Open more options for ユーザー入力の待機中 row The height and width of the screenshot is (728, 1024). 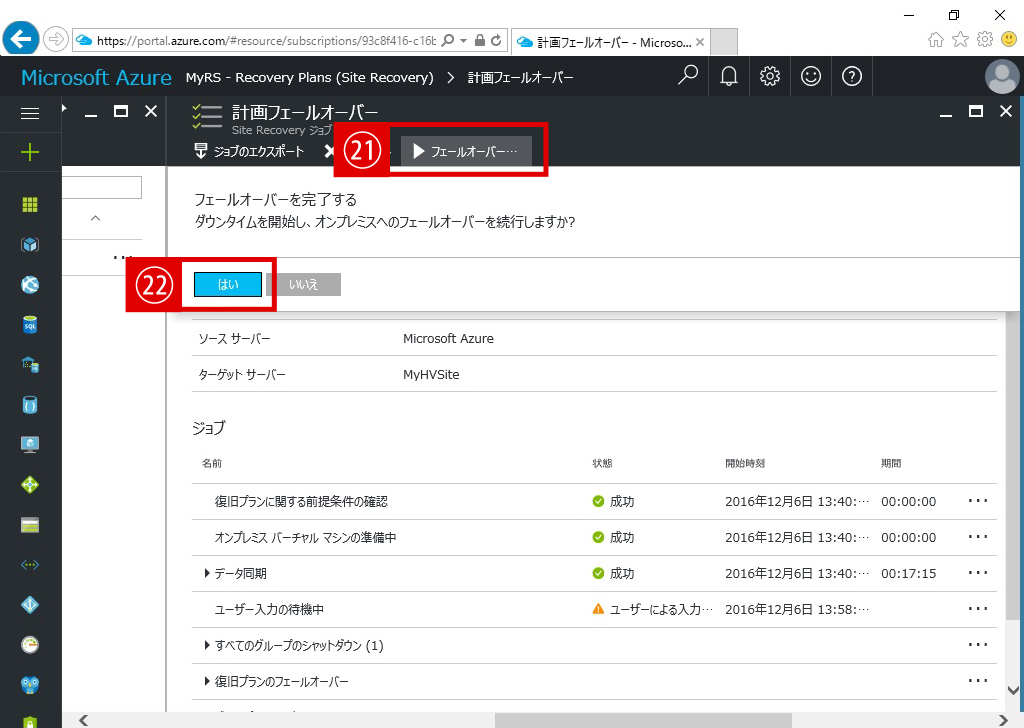[978, 609]
